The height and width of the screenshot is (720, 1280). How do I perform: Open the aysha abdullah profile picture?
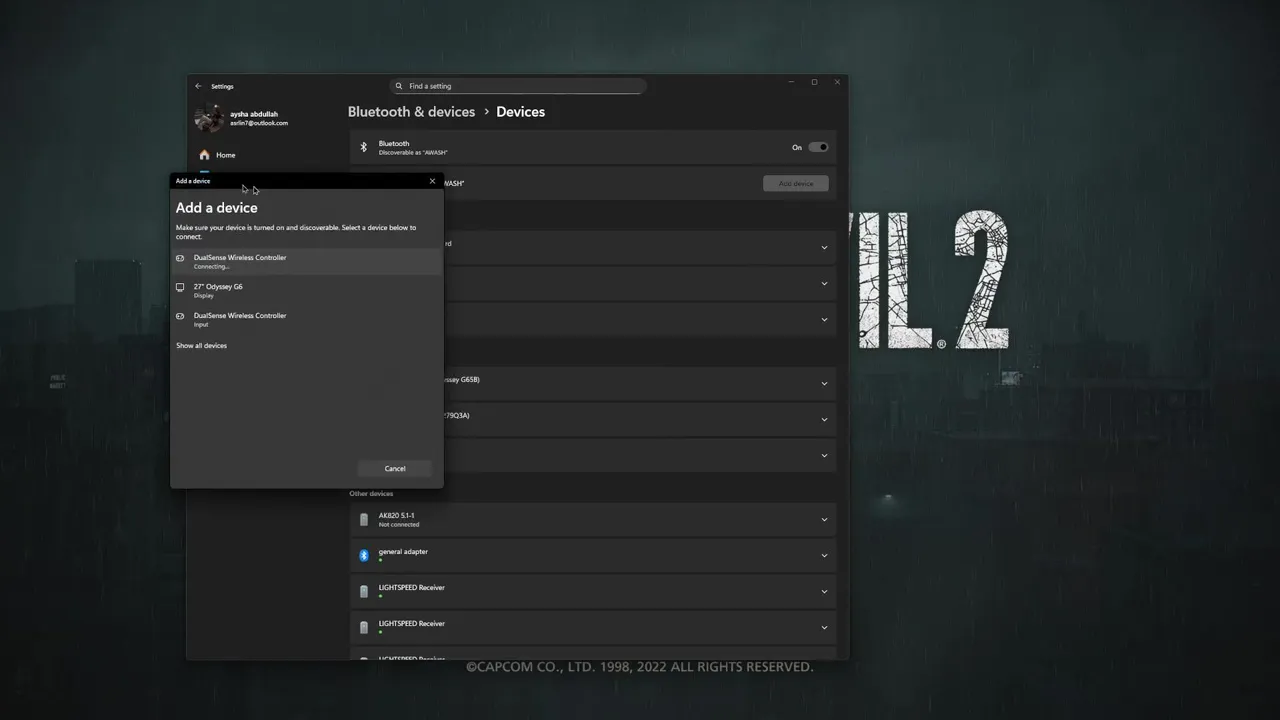point(209,118)
